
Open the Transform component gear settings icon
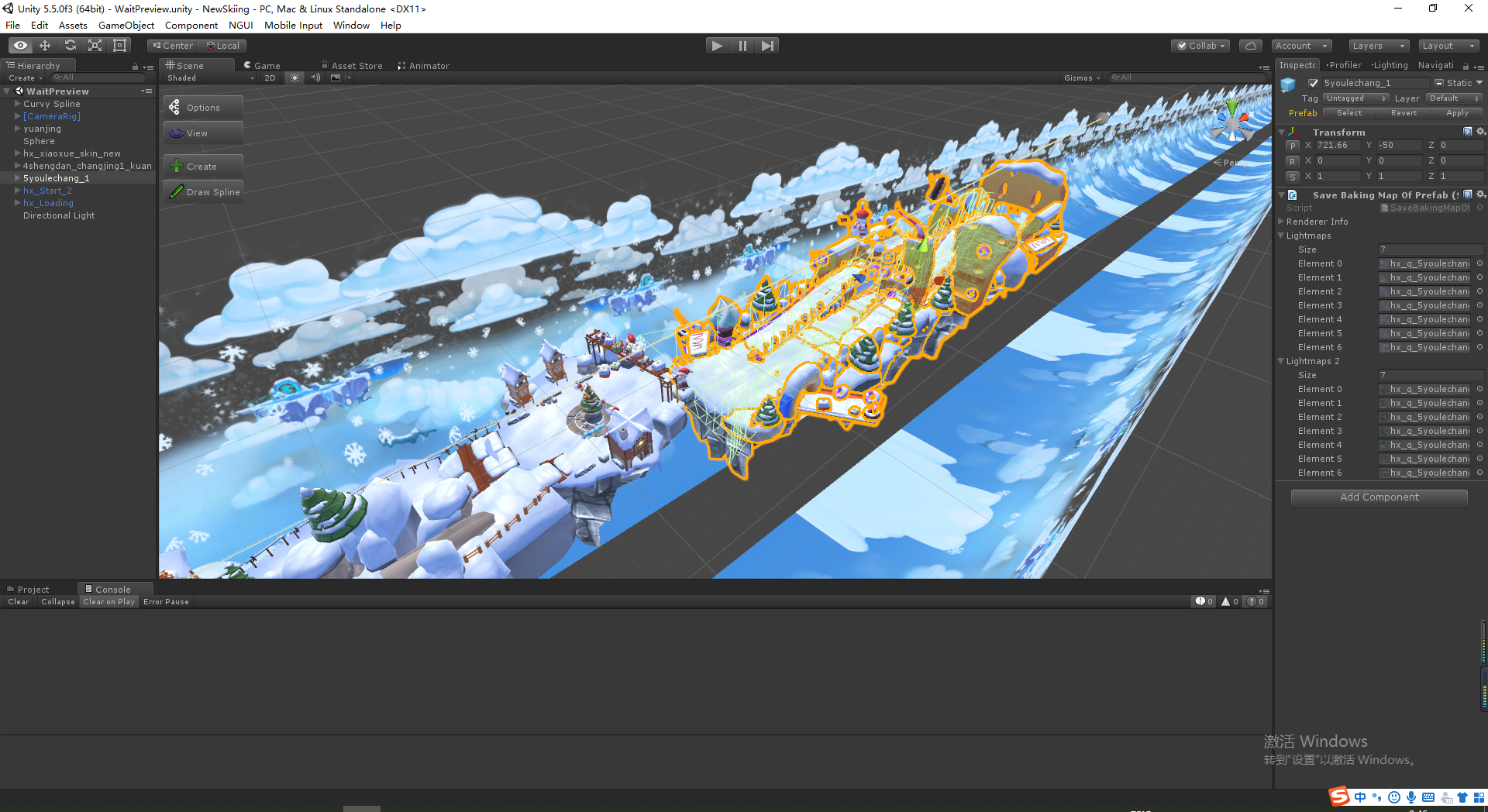pyautogui.click(x=1482, y=132)
